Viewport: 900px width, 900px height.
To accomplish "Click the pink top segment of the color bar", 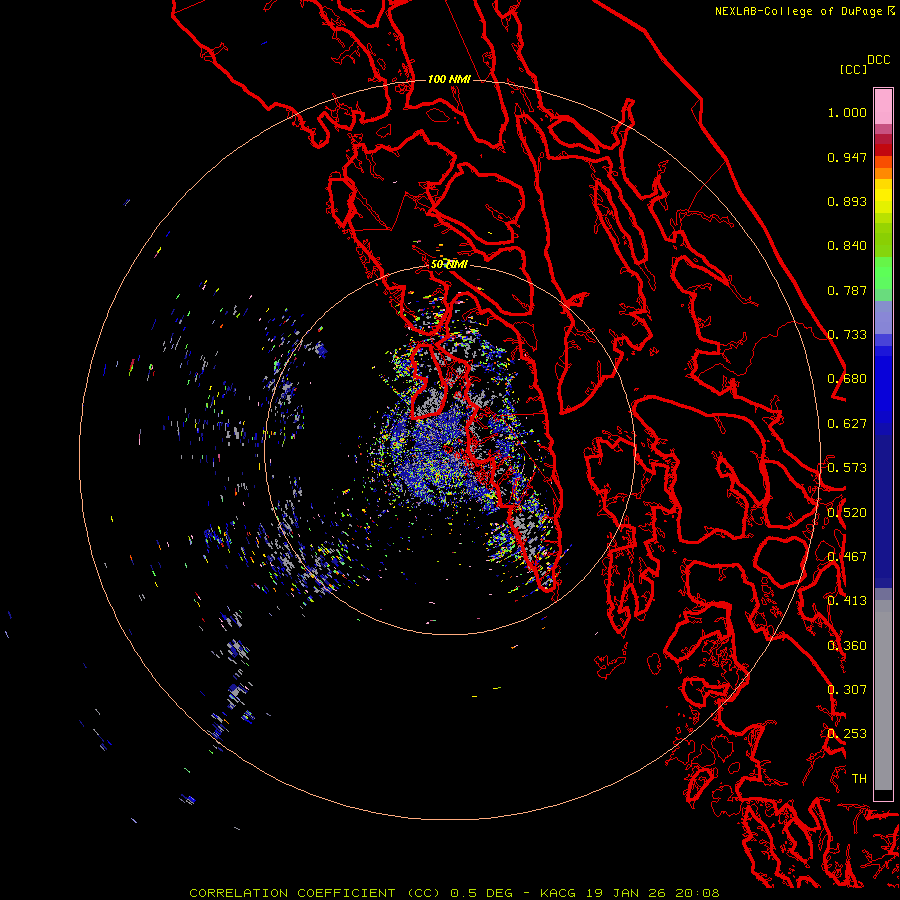I will click(883, 107).
